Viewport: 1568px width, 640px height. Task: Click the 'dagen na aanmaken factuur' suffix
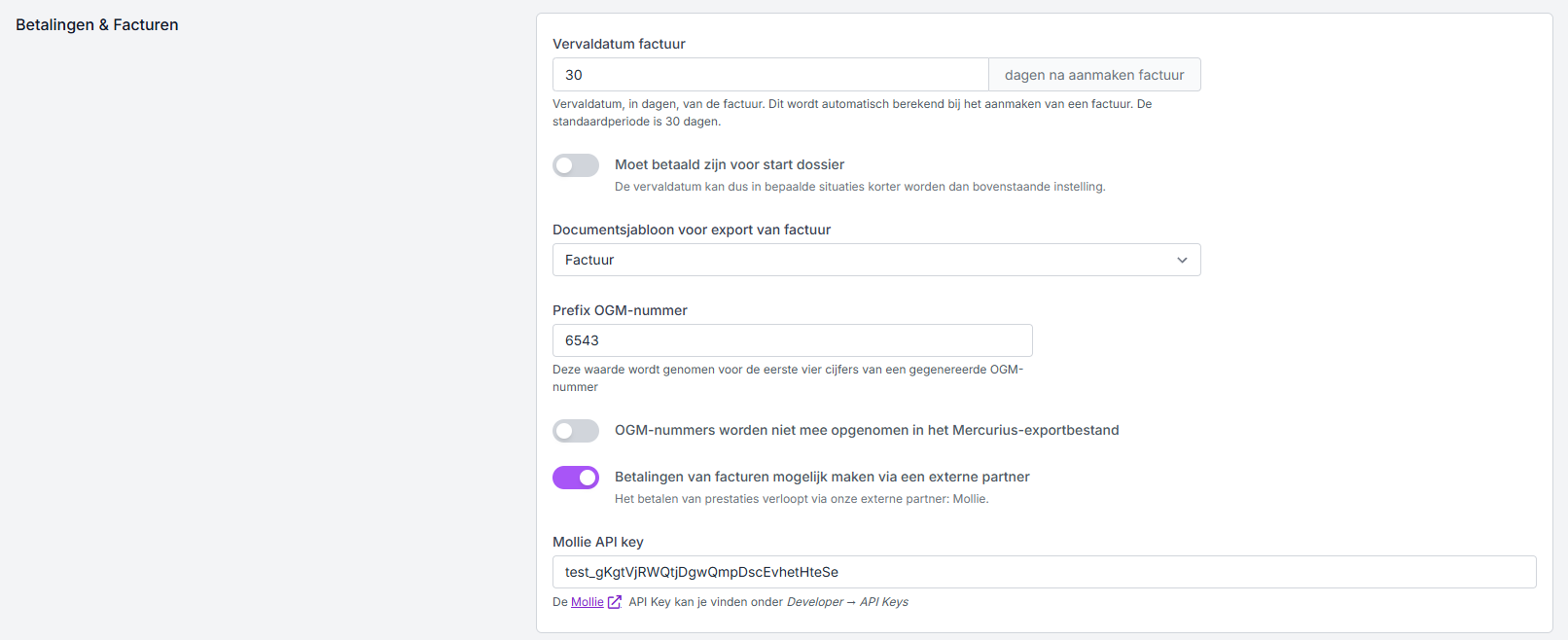coord(1094,75)
